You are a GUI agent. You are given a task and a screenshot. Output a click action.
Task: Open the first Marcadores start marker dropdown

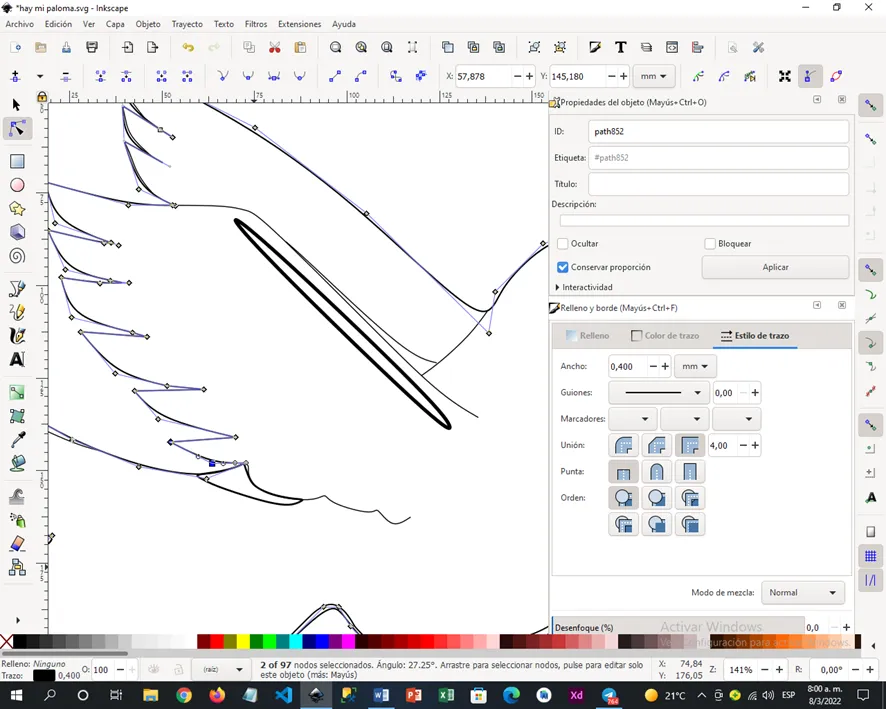point(633,419)
